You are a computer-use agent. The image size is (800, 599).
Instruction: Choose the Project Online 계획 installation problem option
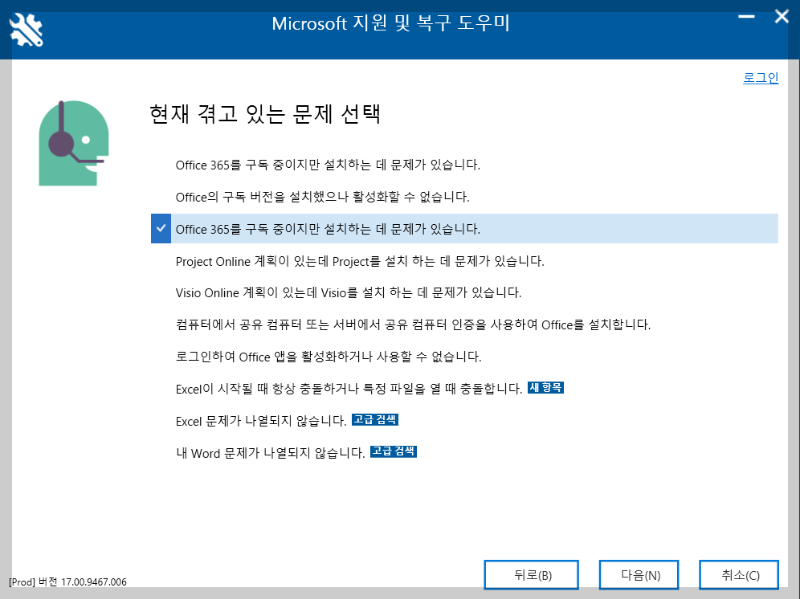coord(360,261)
